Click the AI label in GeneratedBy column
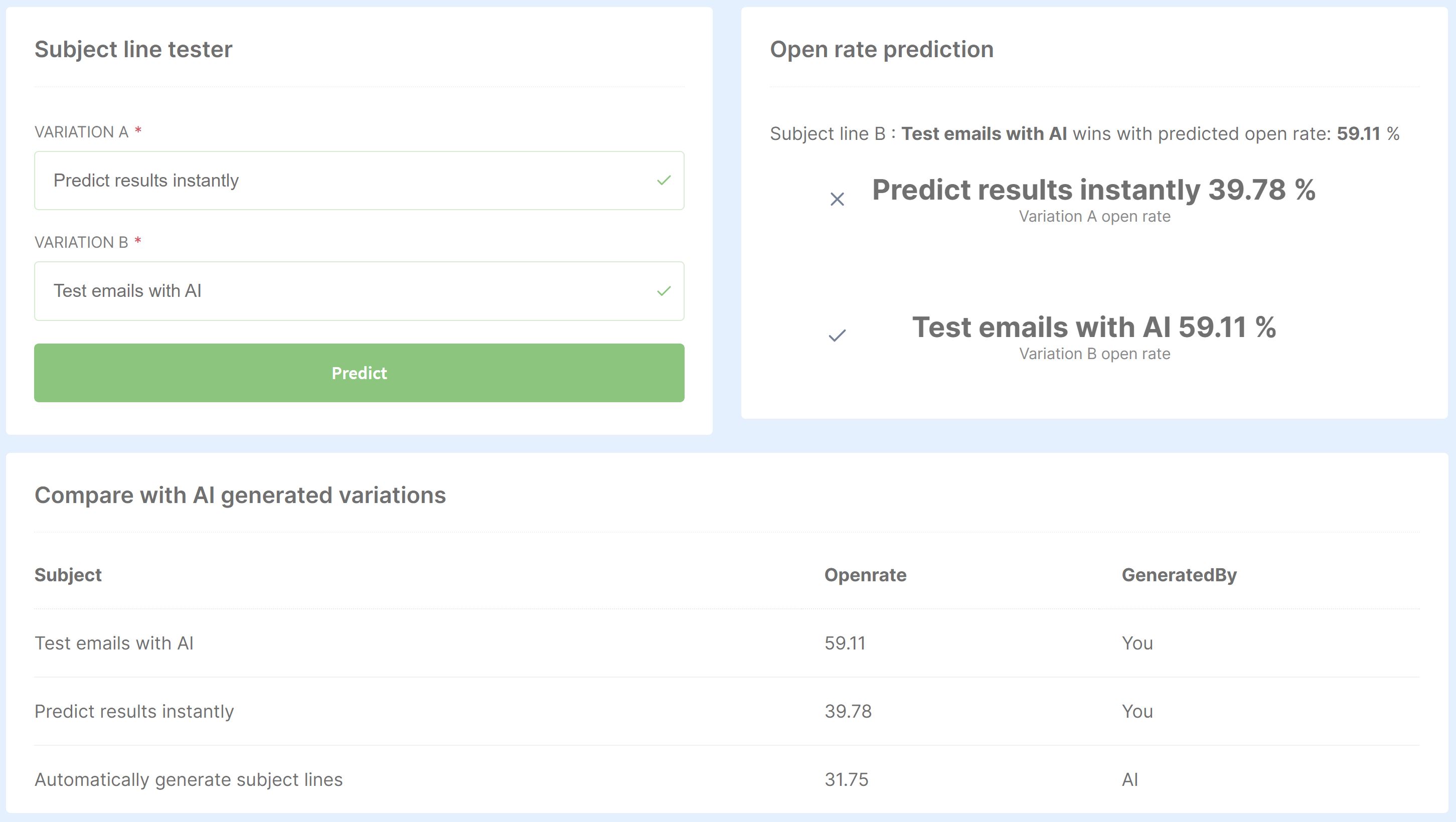This screenshot has height=822, width=1456. point(1129,779)
